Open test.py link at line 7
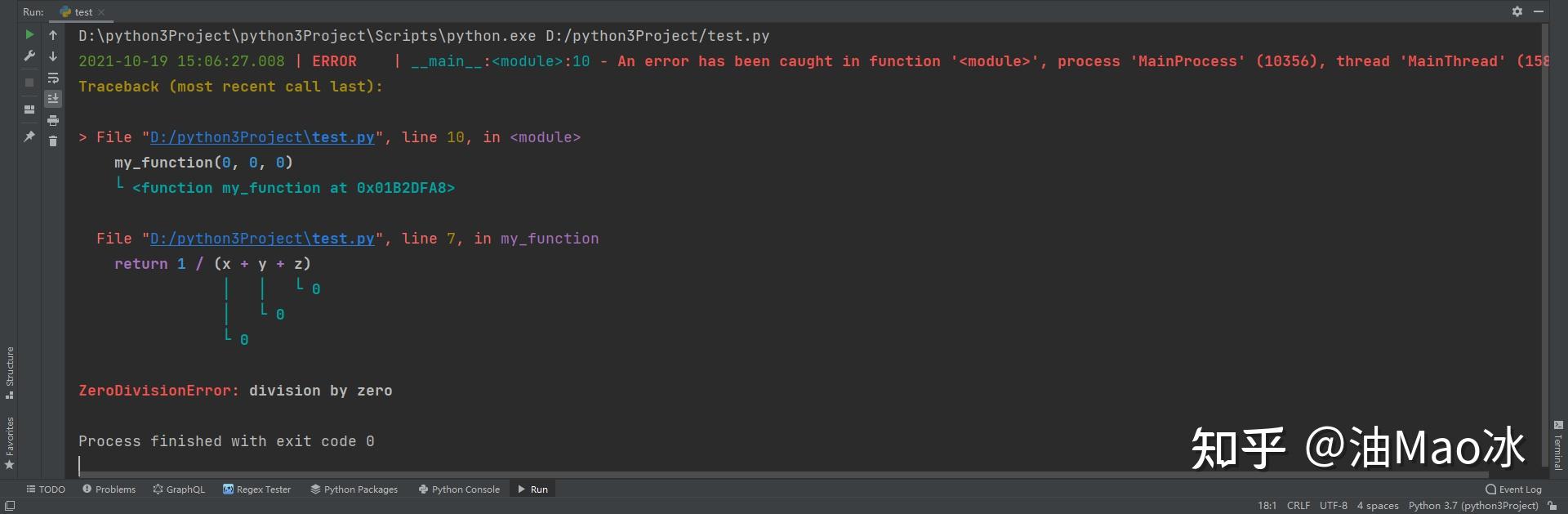 (x=262, y=239)
